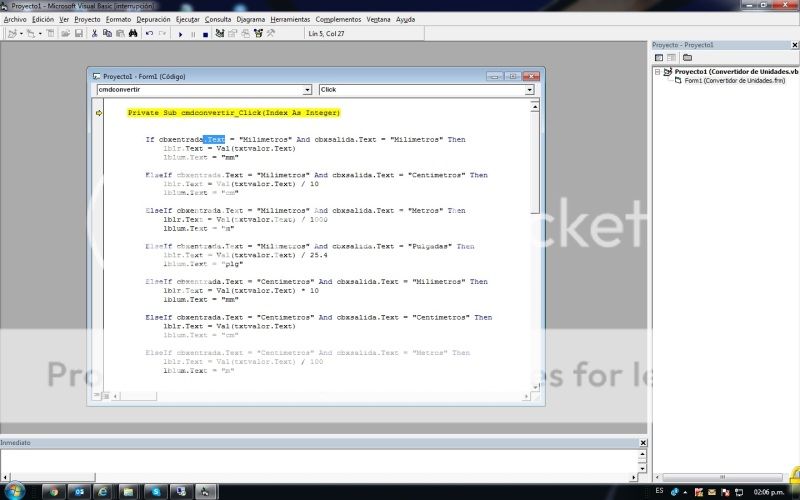Image resolution: width=800 pixels, height=500 pixels.
Task: Open Find with the binoculars icon
Action: coord(133,34)
